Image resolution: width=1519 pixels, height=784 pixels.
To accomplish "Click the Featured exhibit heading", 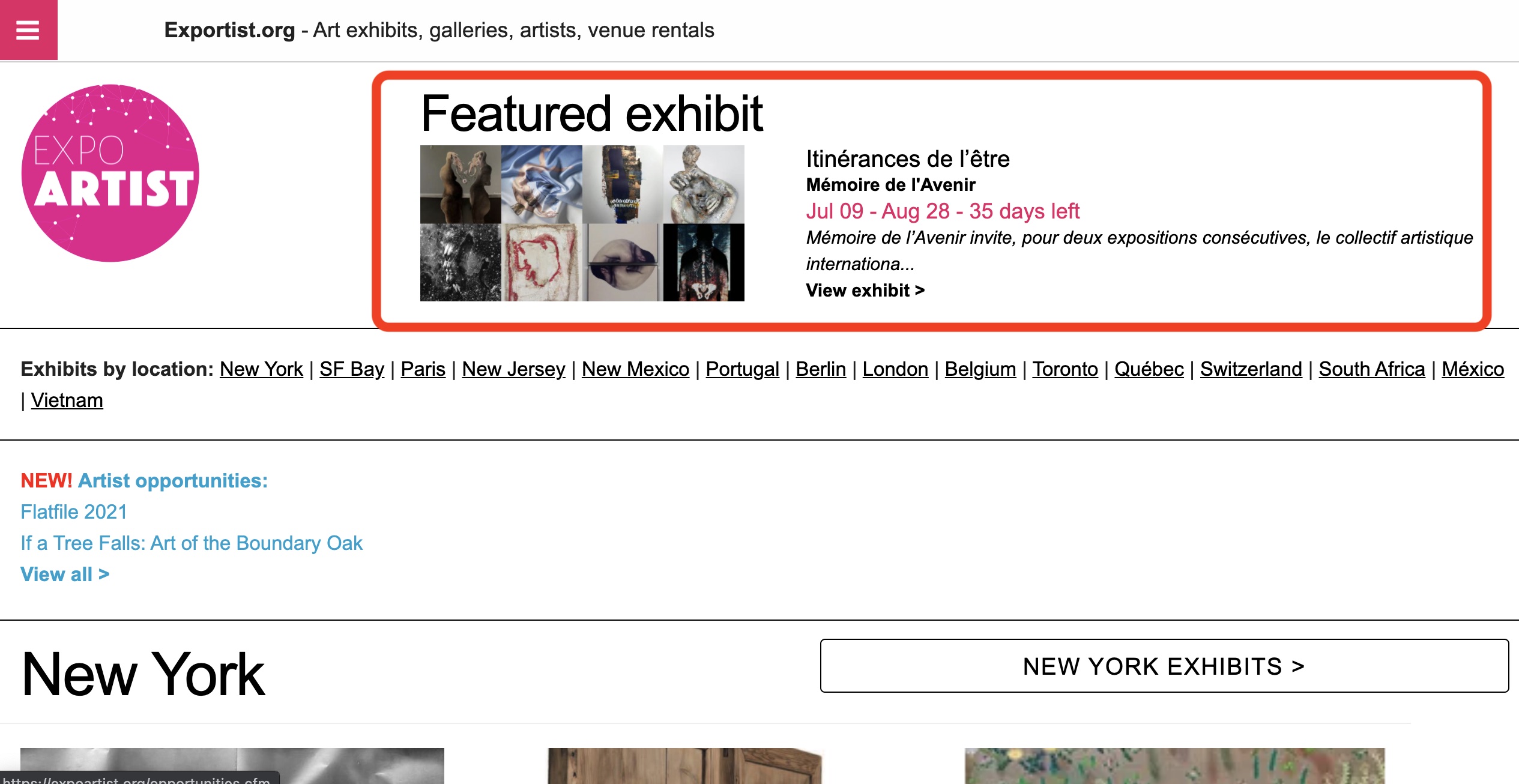I will pyautogui.click(x=591, y=113).
